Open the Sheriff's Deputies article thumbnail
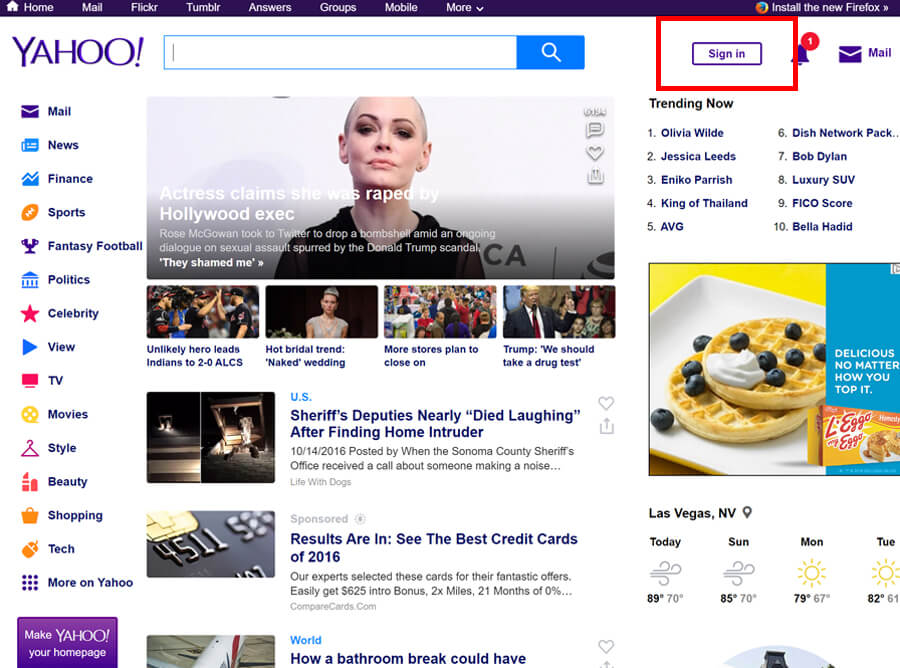Screen dimensions: 900x668 (211, 437)
